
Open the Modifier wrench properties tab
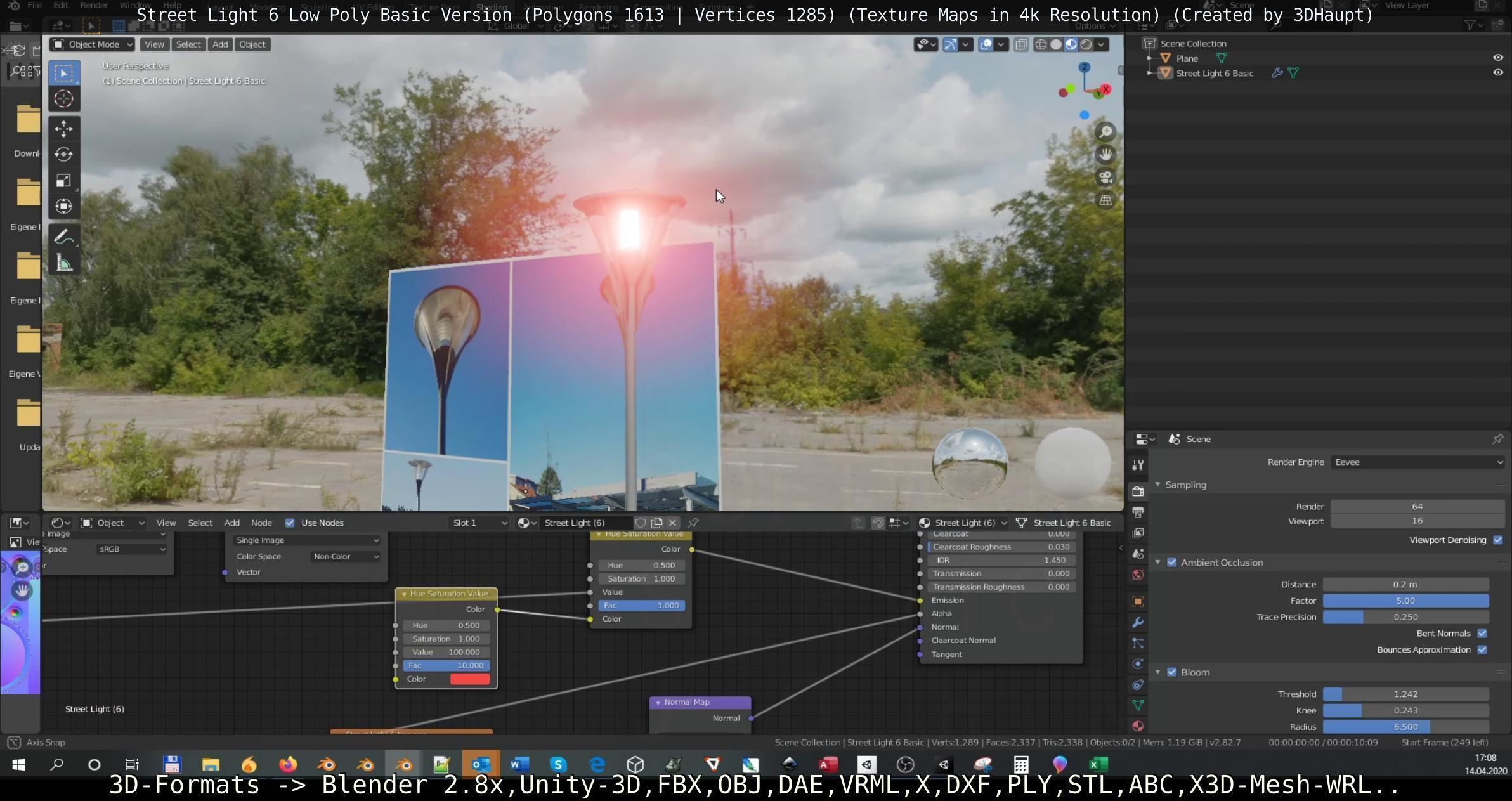[1138, 622]
